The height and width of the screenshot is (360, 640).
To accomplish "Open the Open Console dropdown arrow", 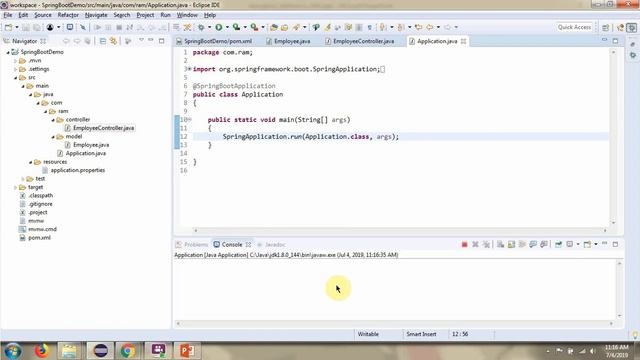I will tap(596, 244).
